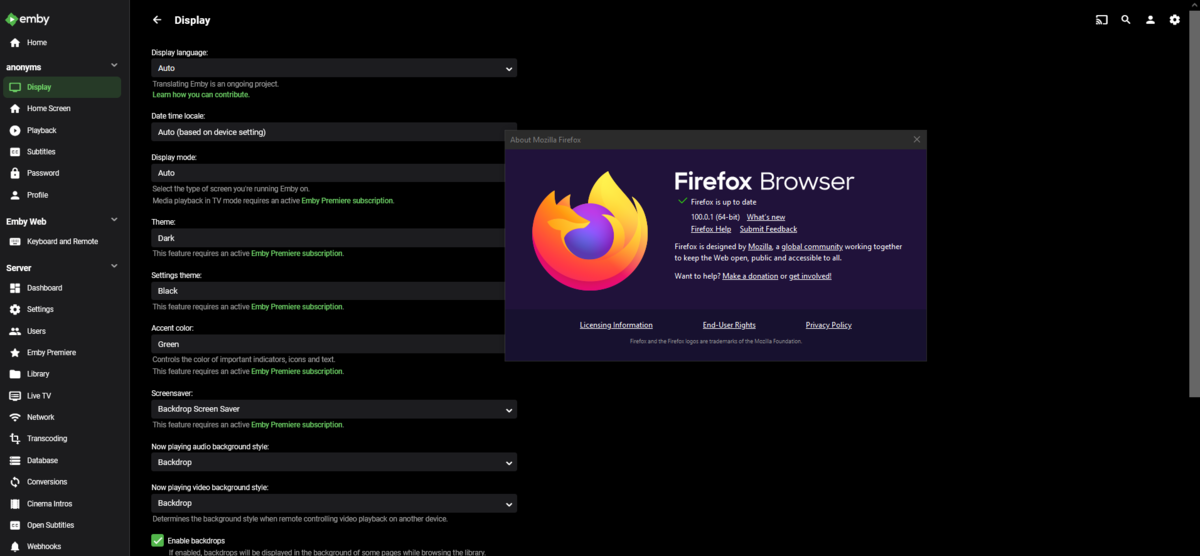Click the Cinema Intros film icon

click(x=15, y=504)
